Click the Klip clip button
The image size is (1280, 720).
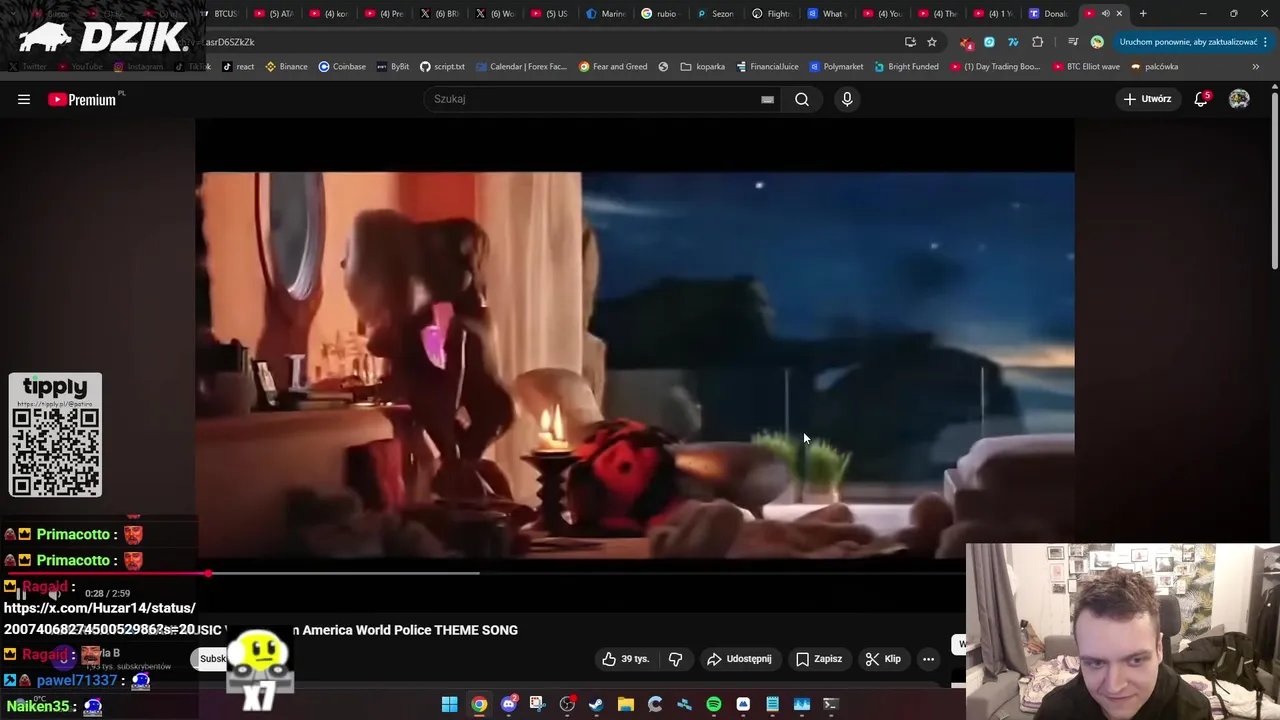[883, 659]
